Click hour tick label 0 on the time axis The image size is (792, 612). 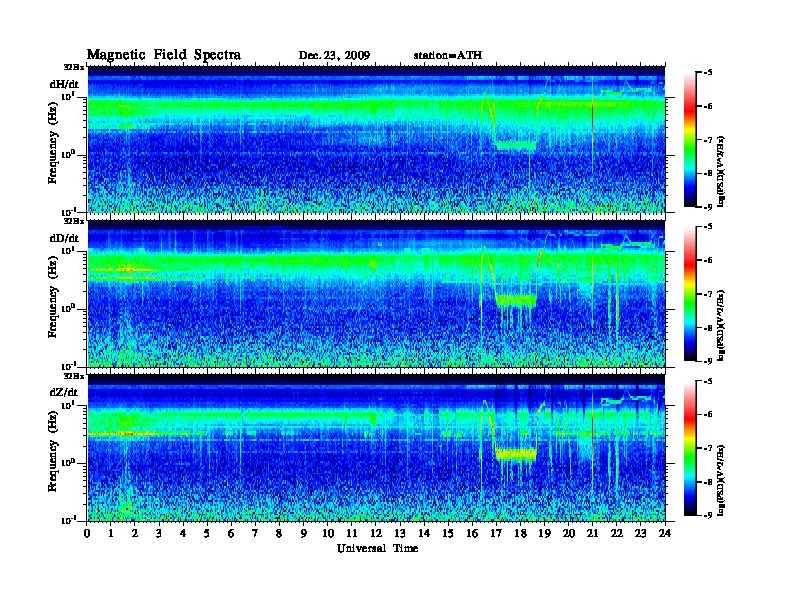pos(87,533)
